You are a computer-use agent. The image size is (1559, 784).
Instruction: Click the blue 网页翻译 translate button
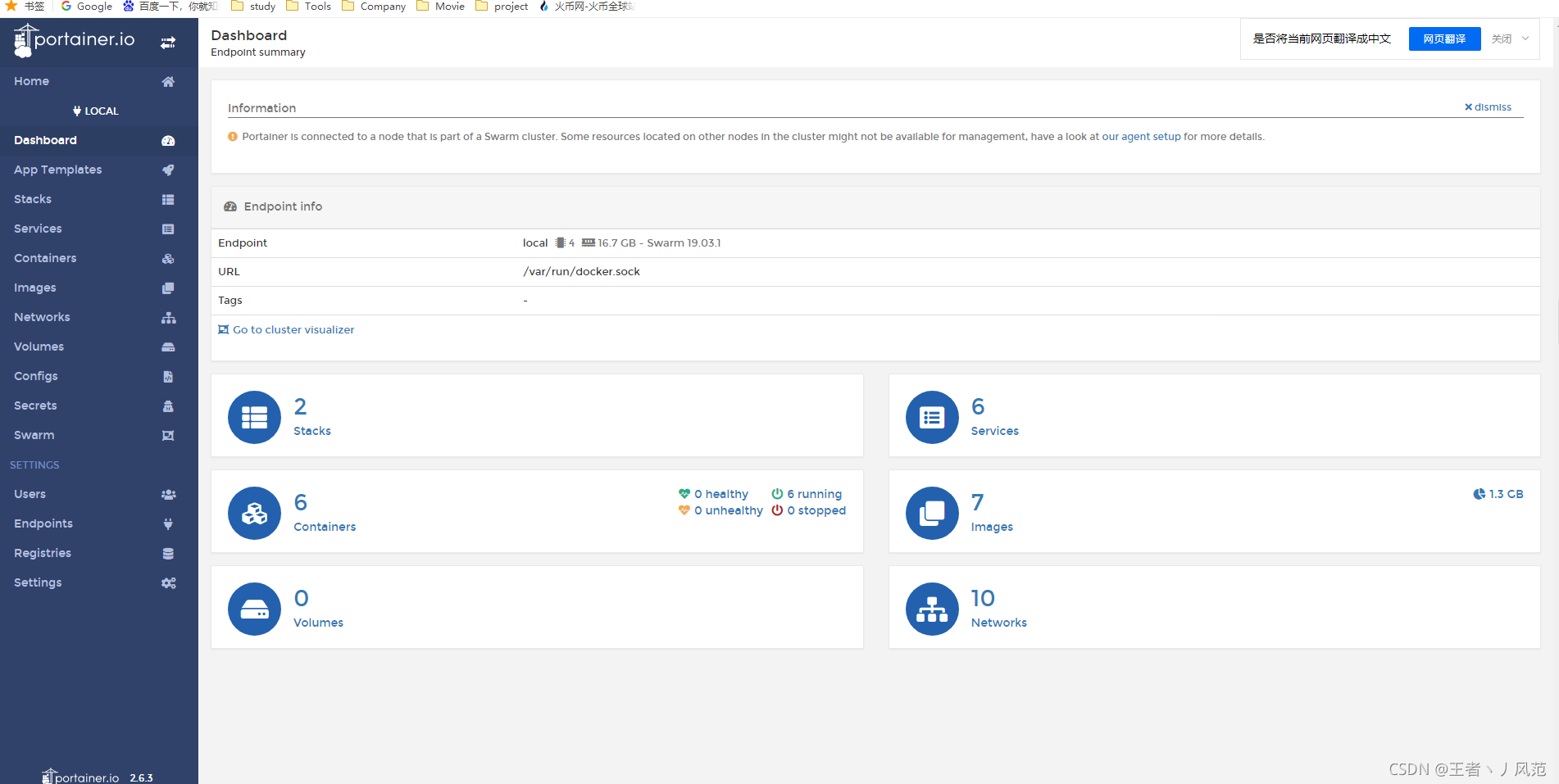coord(1444,39)
